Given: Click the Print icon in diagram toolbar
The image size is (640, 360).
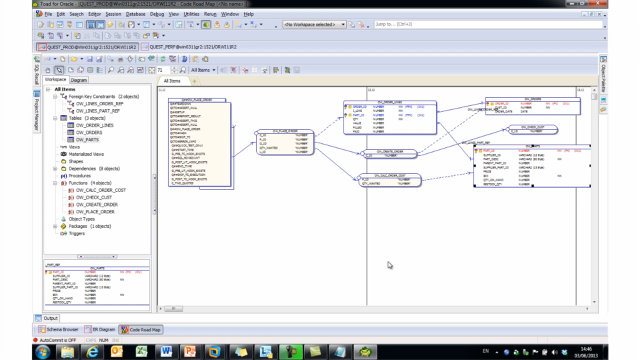Looking at the screenshot, I should [120, 59].
